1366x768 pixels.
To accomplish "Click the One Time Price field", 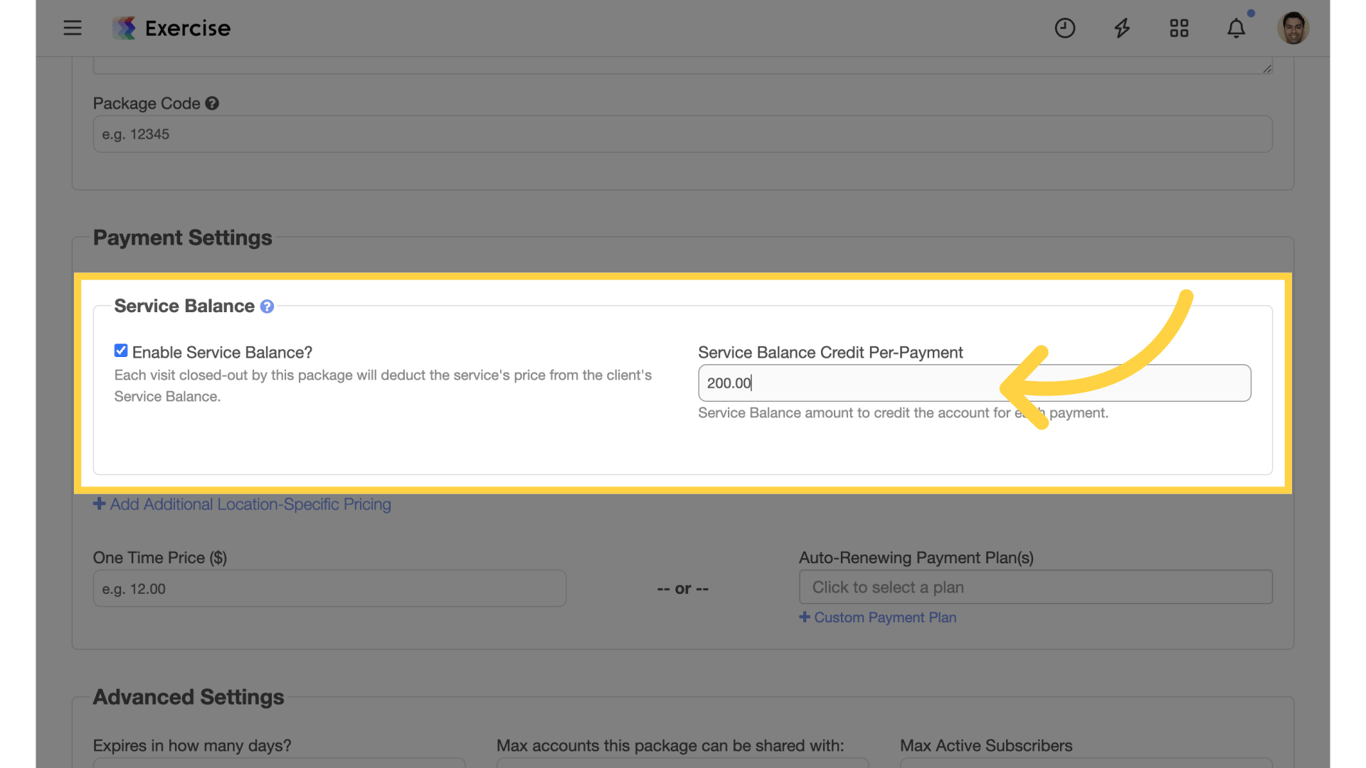I will point(329,588).
